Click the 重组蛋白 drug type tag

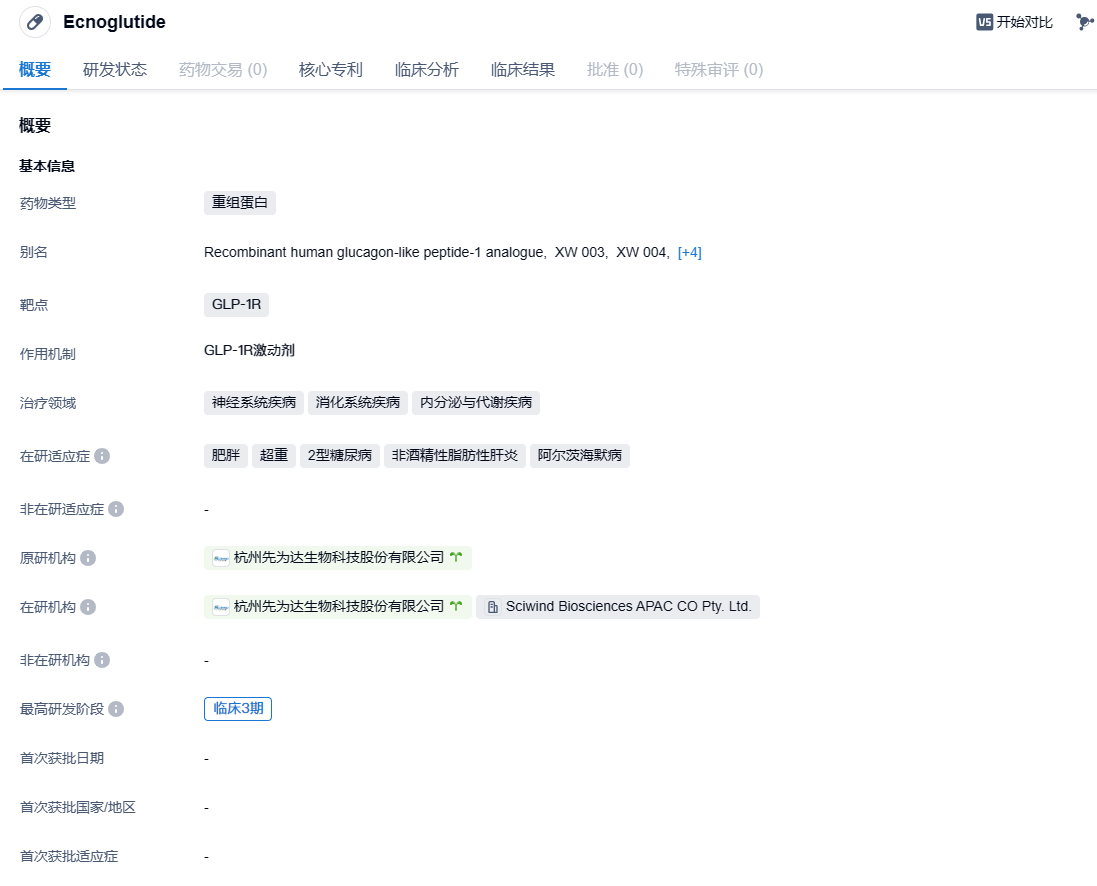(240, 203)
